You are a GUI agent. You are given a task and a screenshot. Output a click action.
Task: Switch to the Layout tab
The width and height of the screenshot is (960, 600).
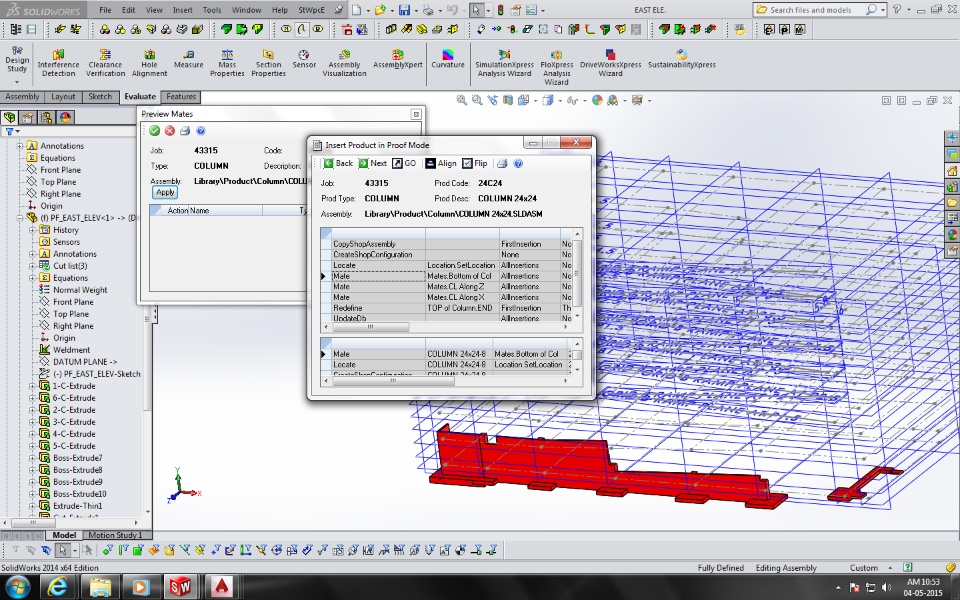[63, 97]
